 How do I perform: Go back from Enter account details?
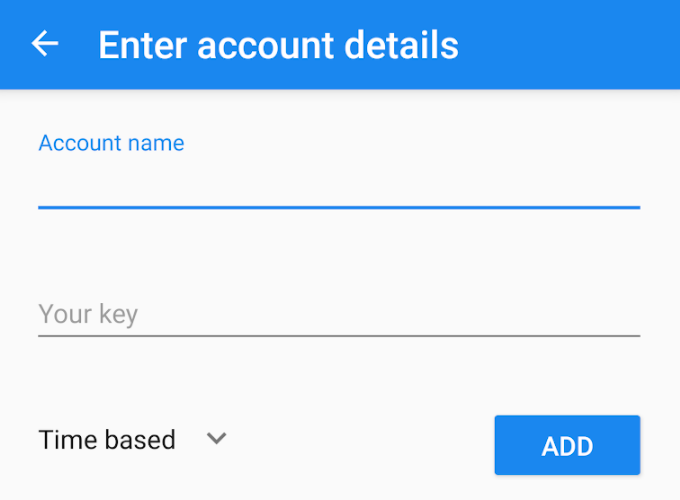coord(45,44)
